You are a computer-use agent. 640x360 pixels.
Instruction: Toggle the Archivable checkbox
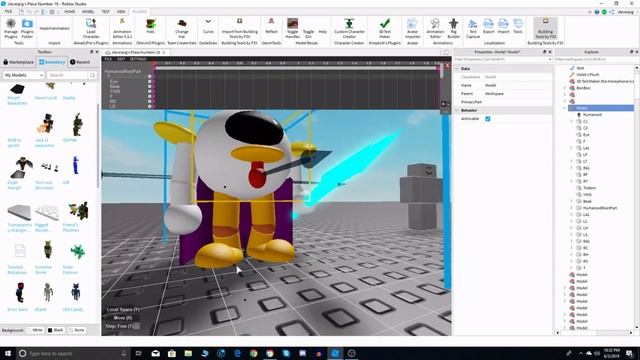click(488, 119)
